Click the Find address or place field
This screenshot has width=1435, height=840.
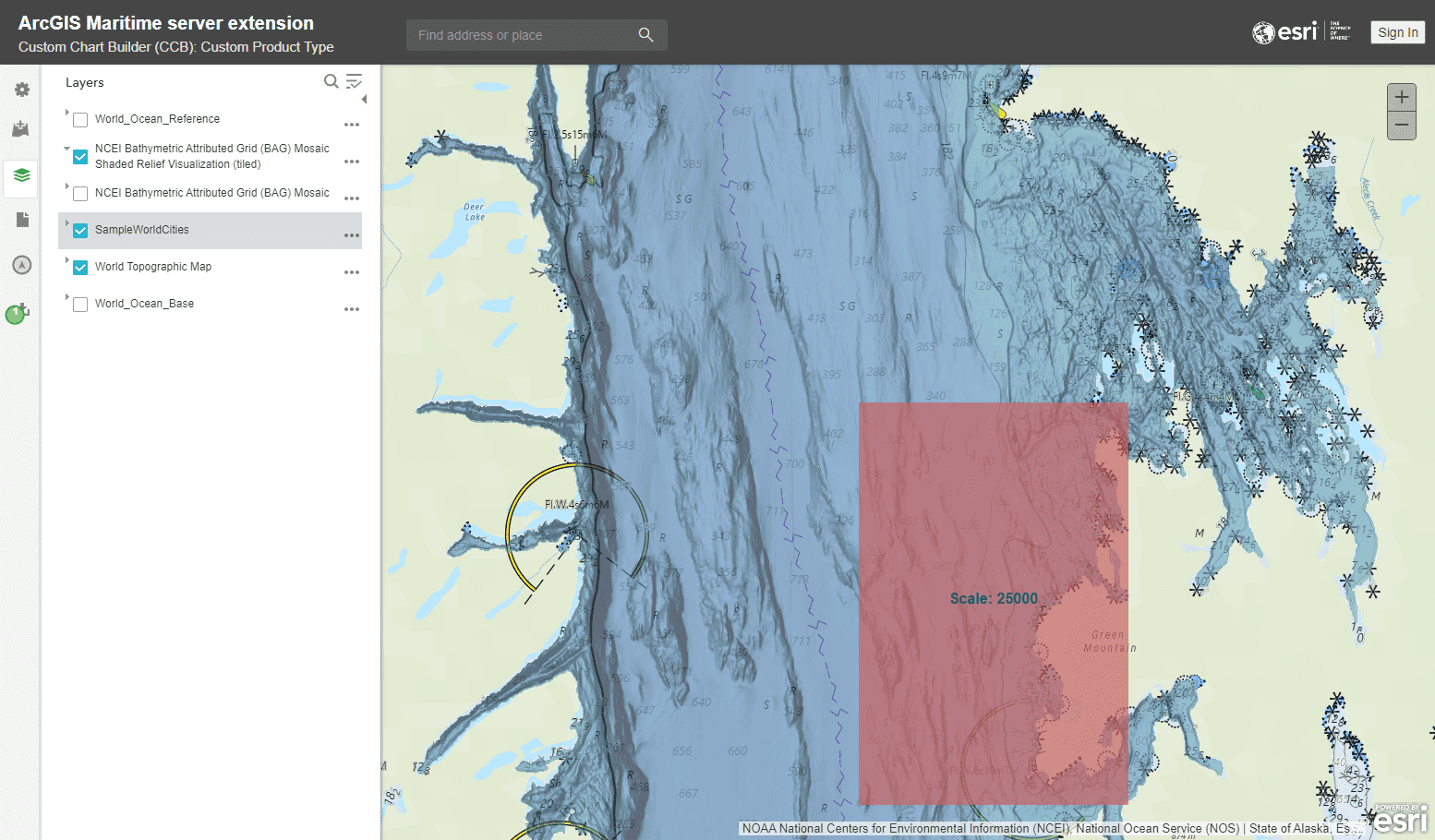tap(537, 35)
